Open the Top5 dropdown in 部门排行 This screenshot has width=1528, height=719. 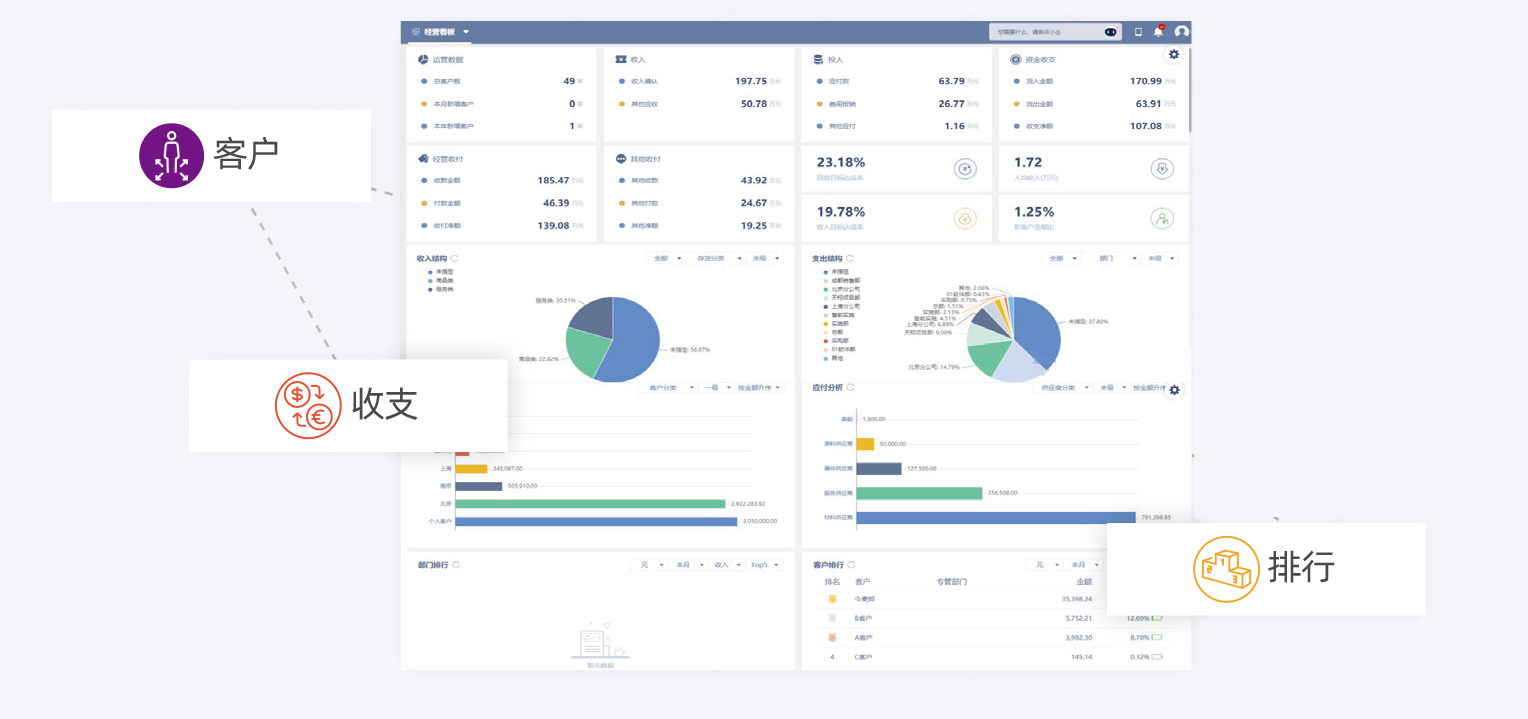pos(762,565)
